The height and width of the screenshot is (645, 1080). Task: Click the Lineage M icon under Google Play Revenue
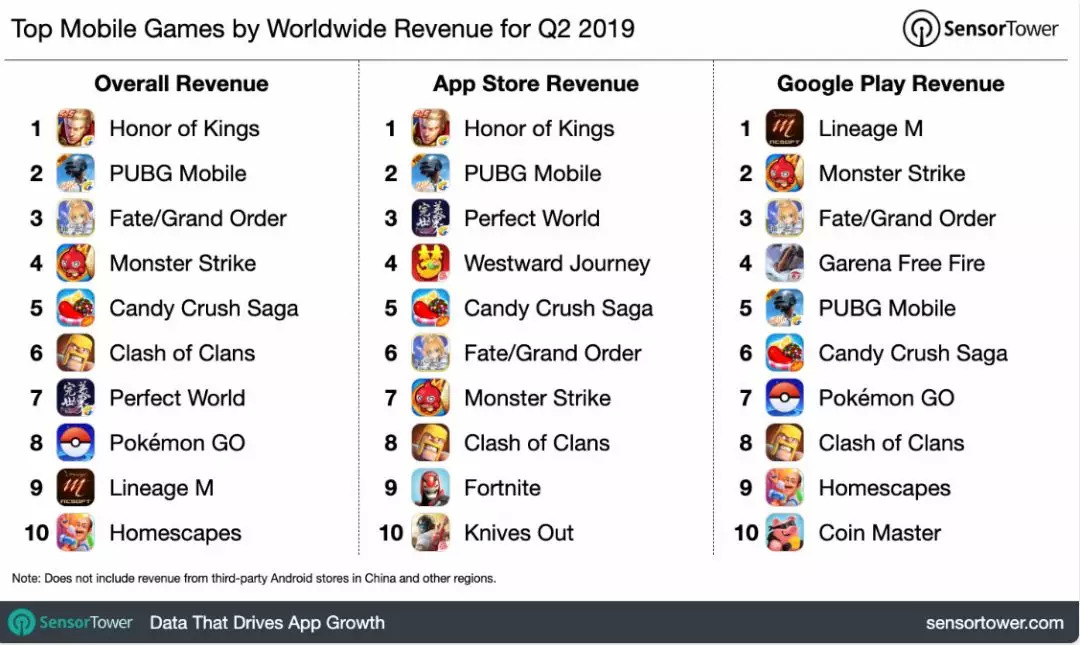[x=785, y=129]
